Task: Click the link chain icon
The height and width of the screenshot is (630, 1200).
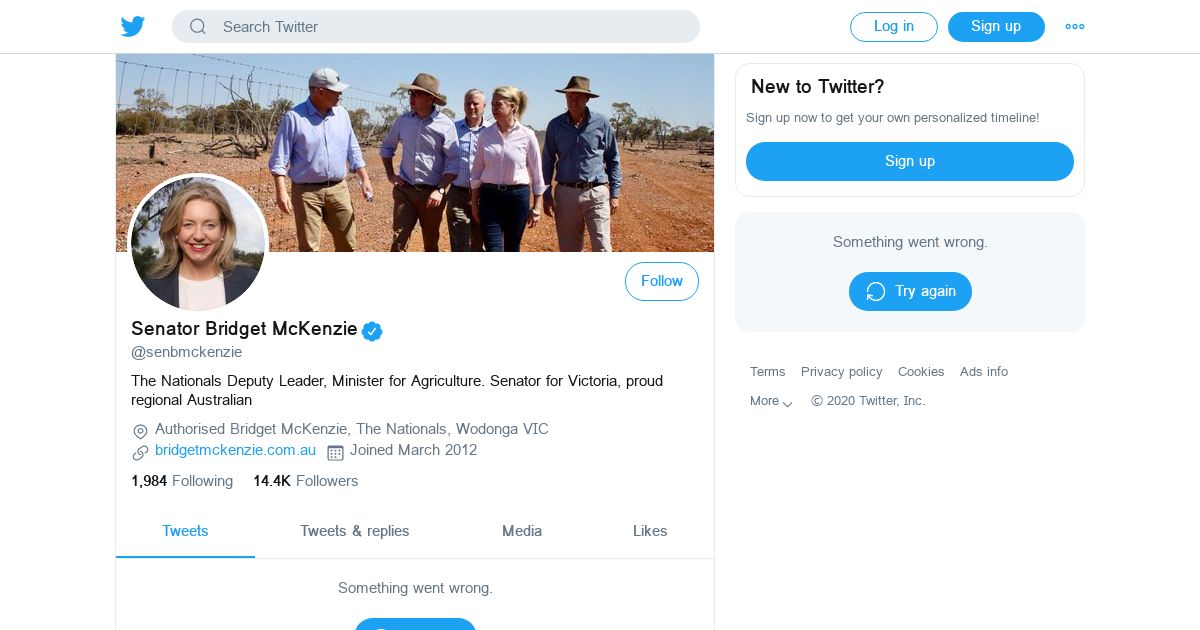Action: tap(140, 452)
